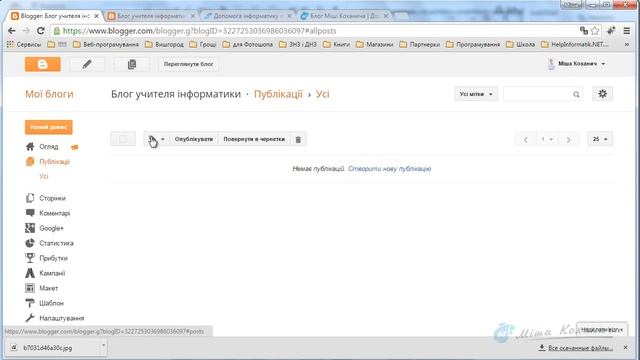The image size is (640, 360).
Task: Delete selected posts with trash icon
Action: [x=298, y=139]
